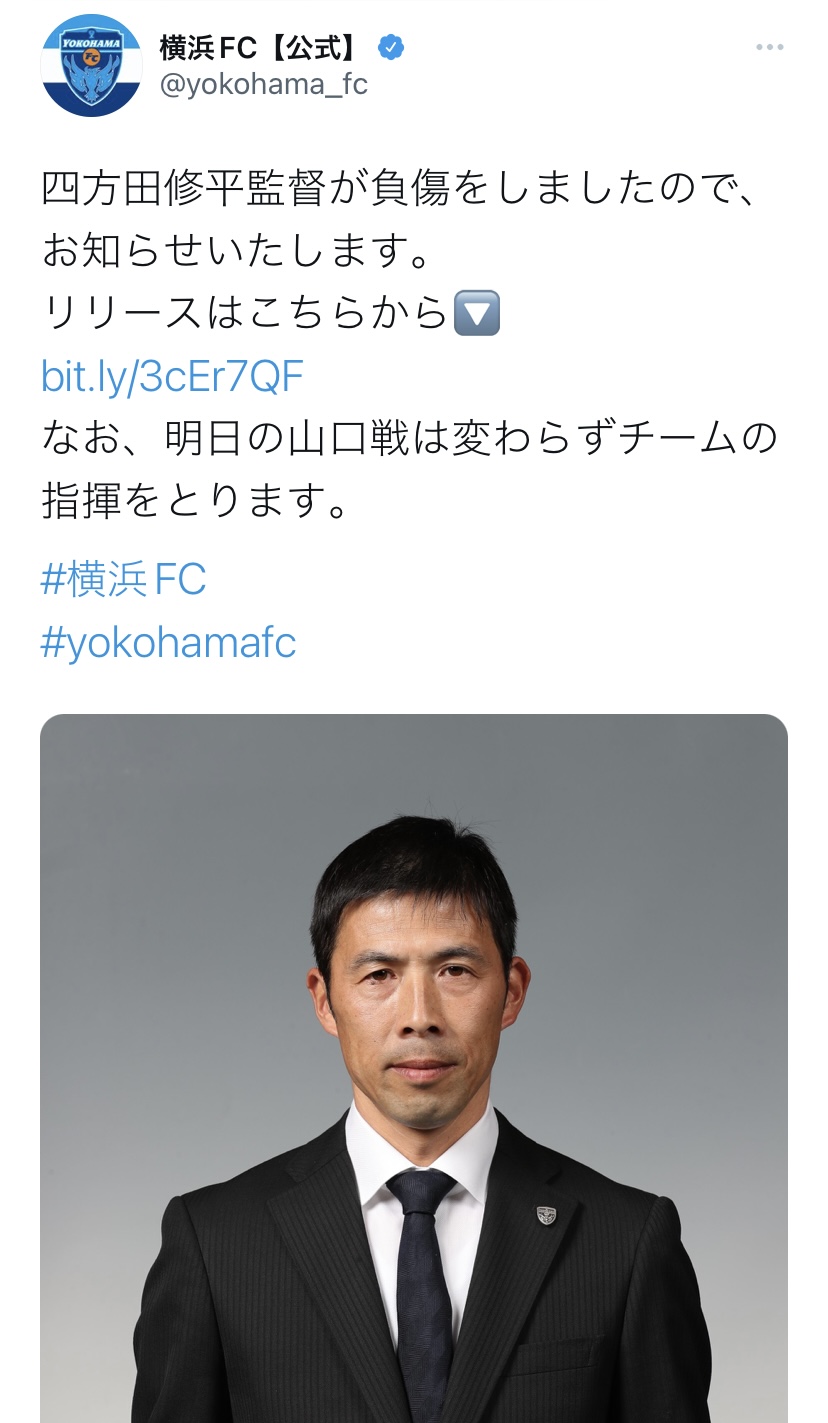Screen dimensions: 828x1423
Task: Tap the text リリースはこちらから
Action: pos(246,314)
